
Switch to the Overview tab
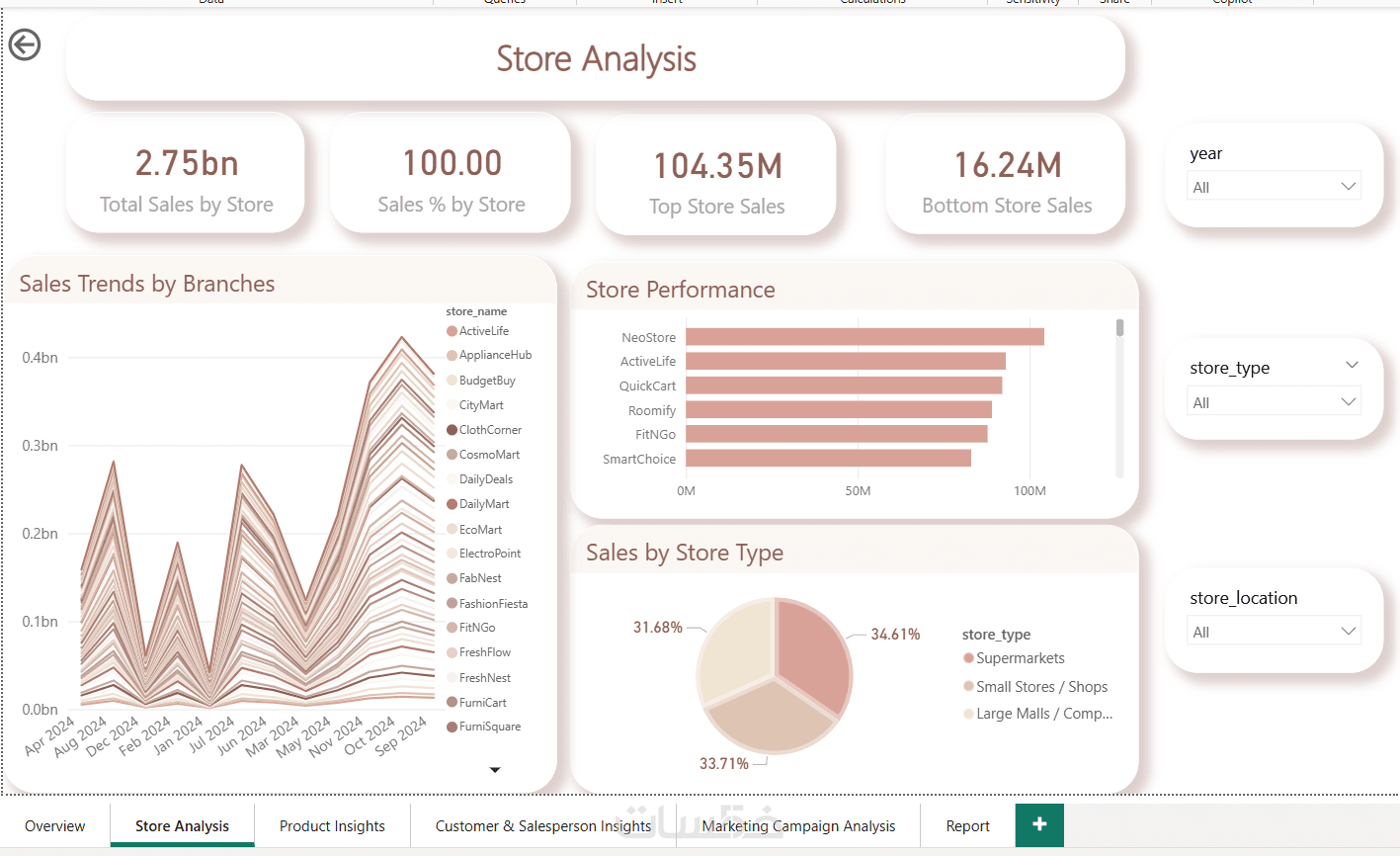[55, 826]
